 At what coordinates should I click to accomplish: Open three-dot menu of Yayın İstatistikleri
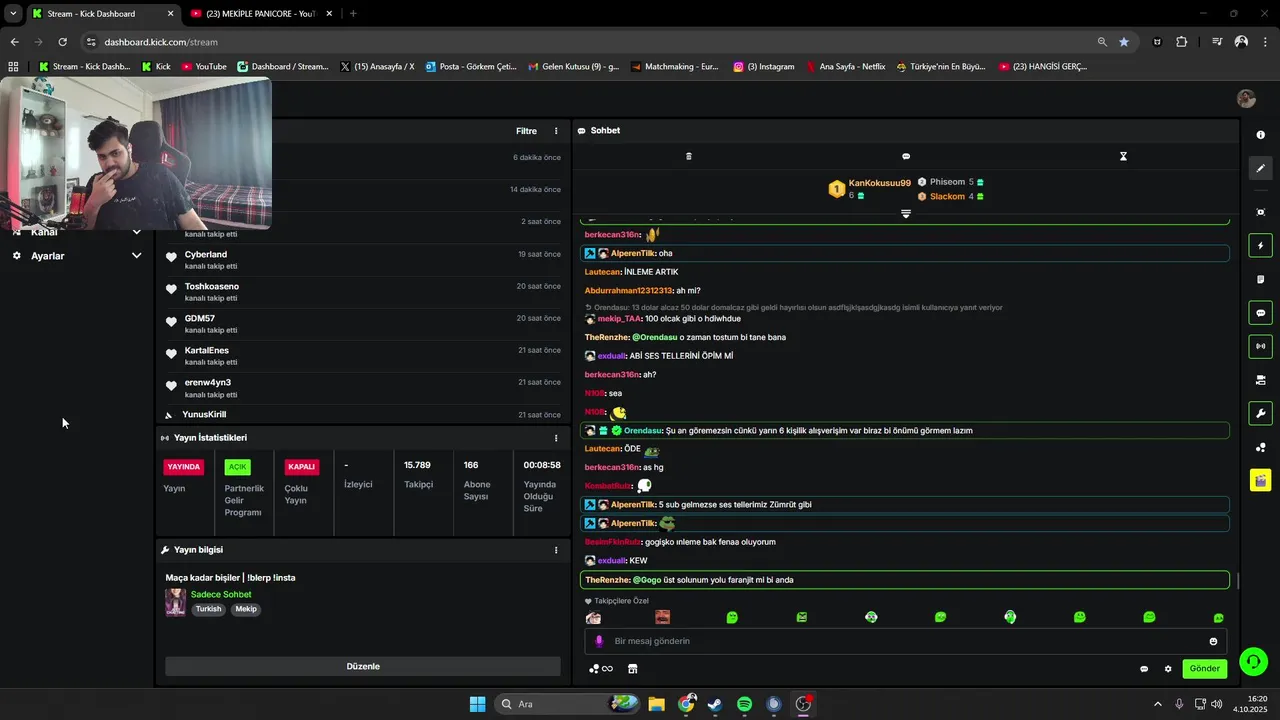point(556,438)
